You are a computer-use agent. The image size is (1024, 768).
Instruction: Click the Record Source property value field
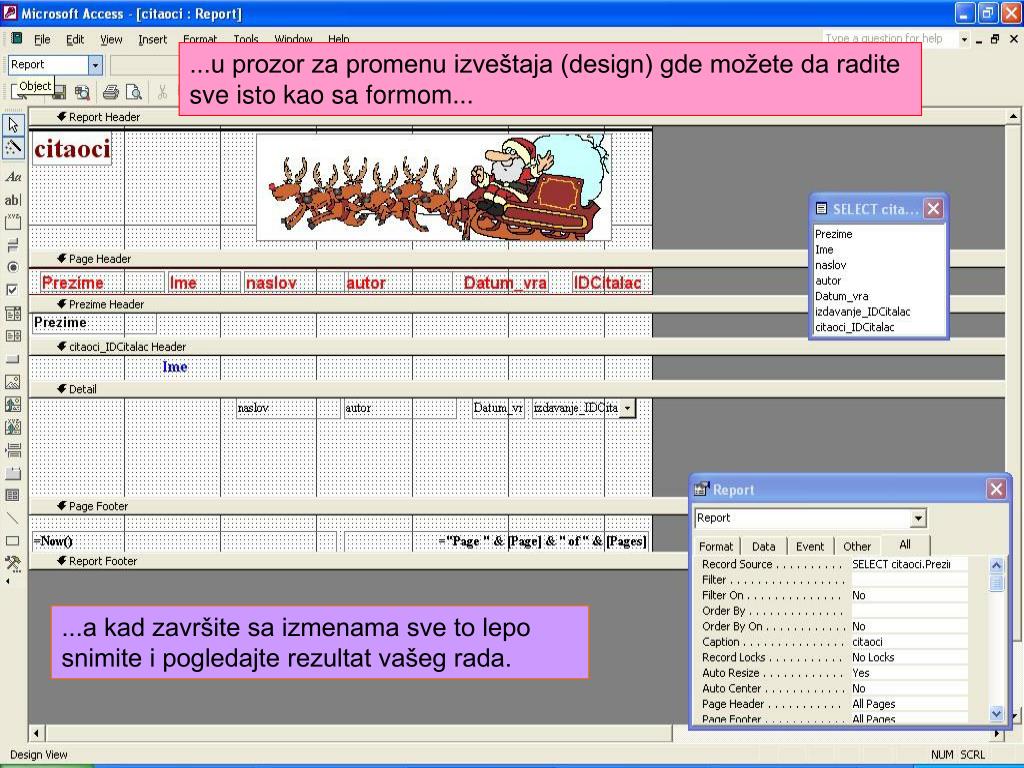(x=908, y=564)
